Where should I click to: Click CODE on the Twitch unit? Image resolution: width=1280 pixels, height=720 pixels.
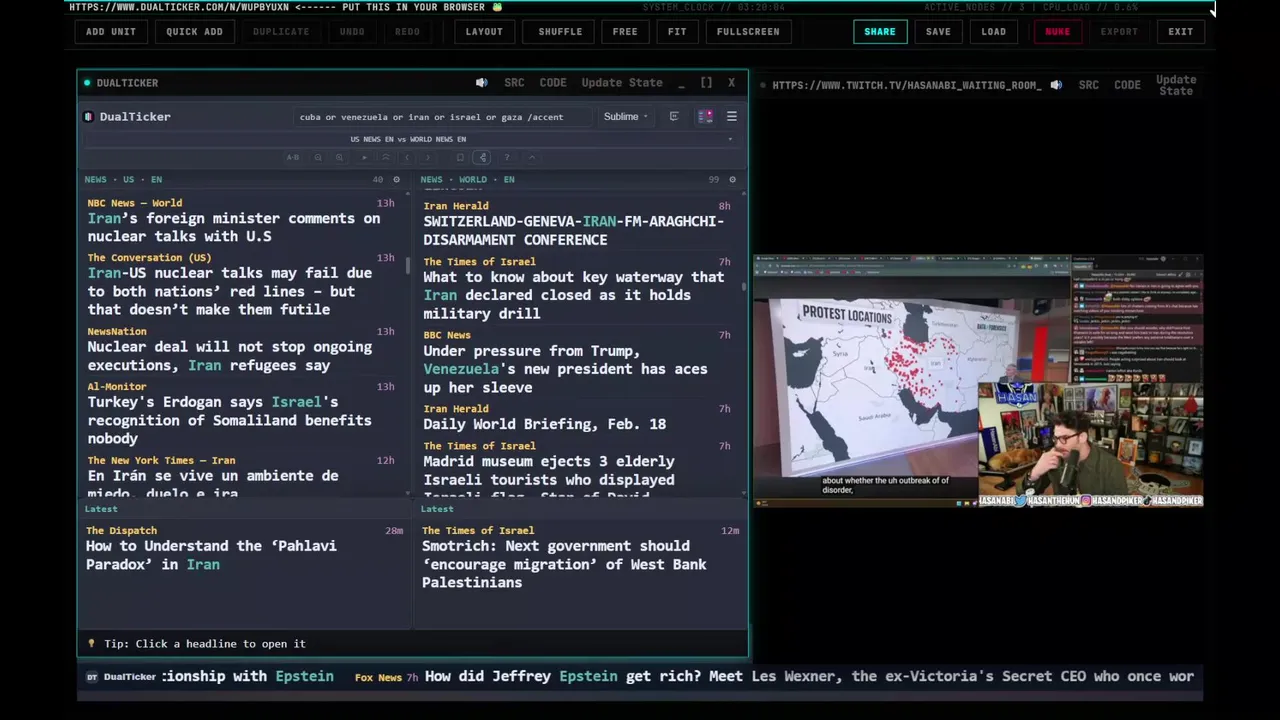(1127, 85)
